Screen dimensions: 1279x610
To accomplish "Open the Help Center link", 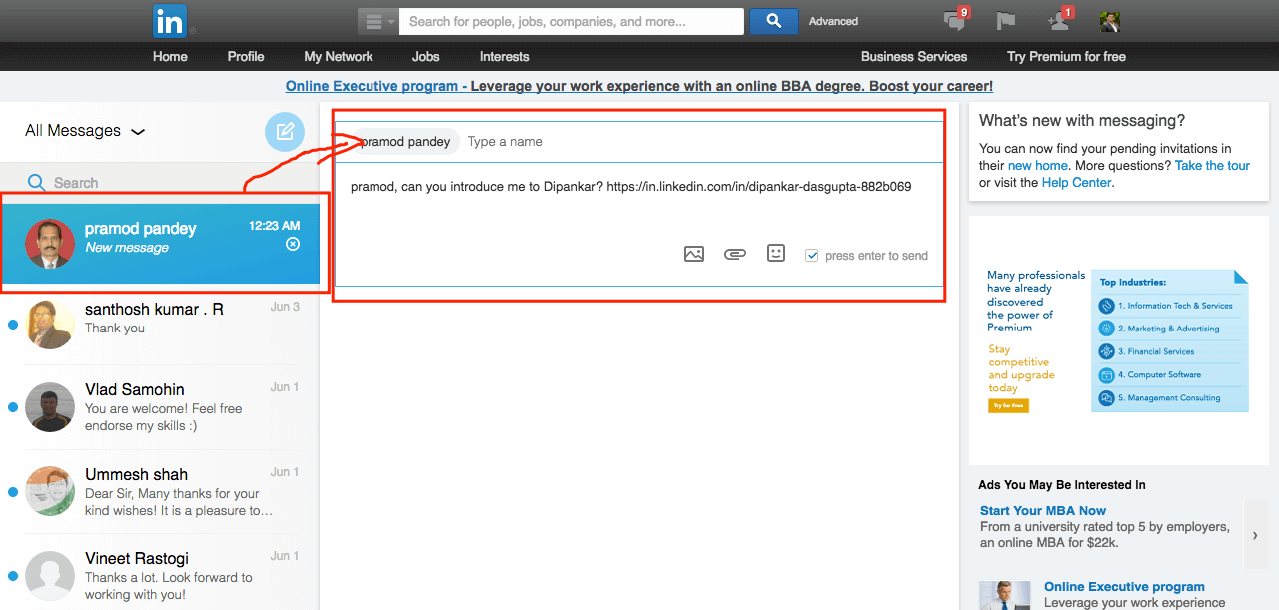I will click(x=1076, y=183).
